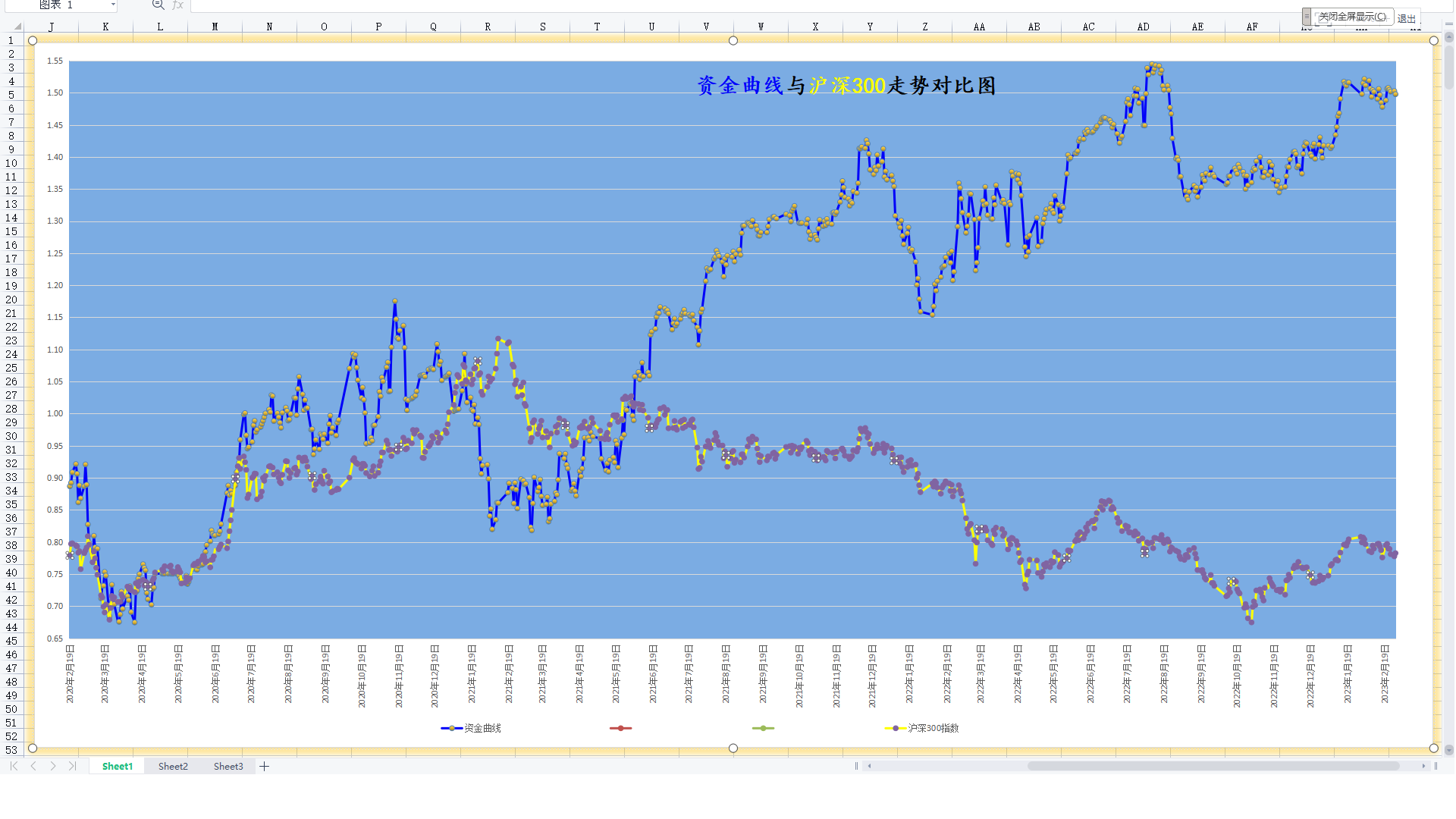The height and width of the screenshot is (819, 1456).
Task: Jump to last sheet navigation arrow
Action: point(72,767)
